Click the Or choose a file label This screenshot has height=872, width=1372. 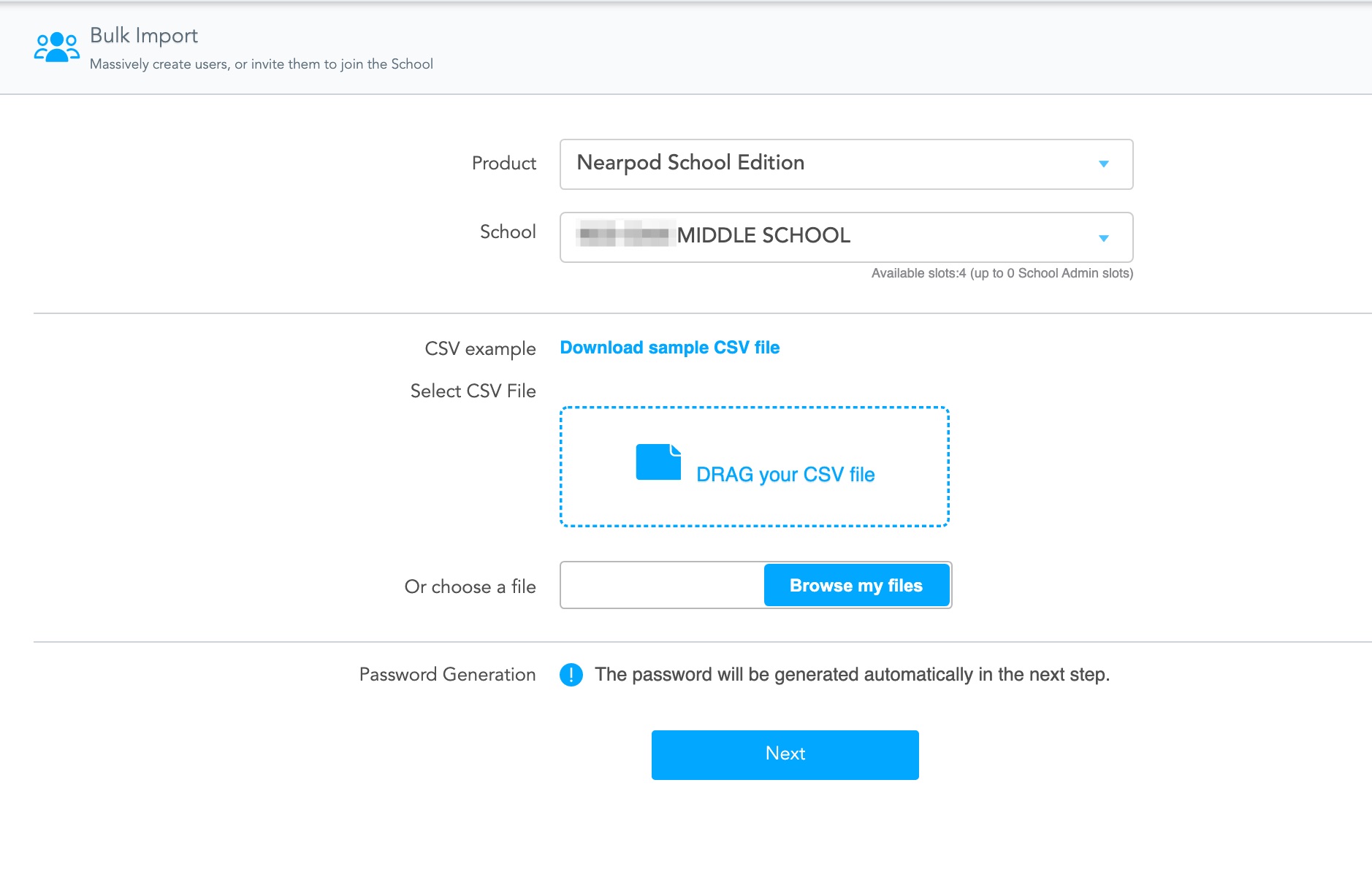pyautogui.click(x=470, y=587)
